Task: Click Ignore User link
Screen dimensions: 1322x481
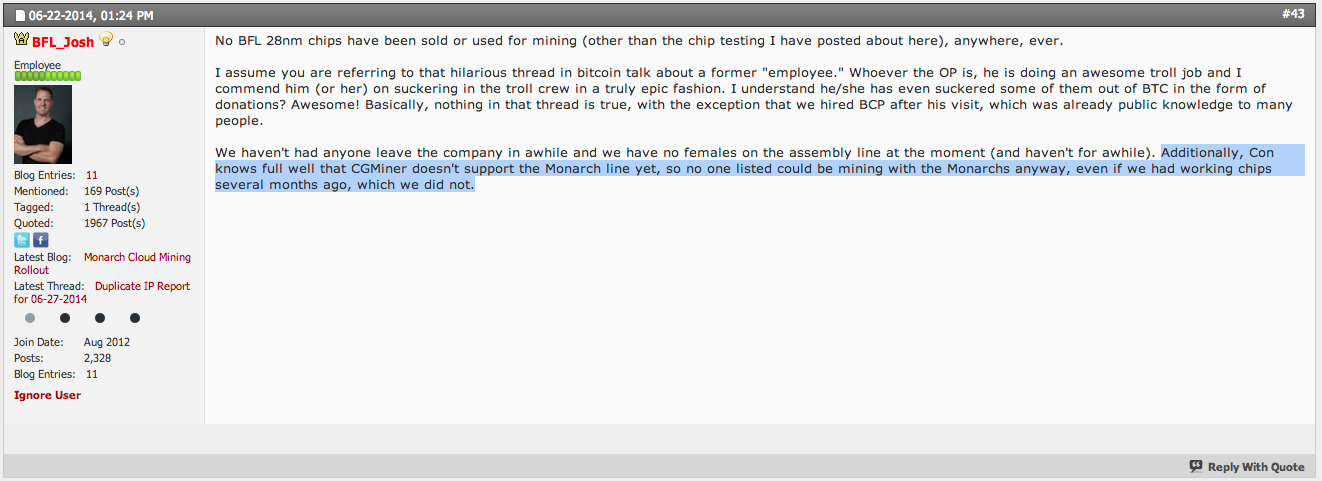Action: click(47, 395)
